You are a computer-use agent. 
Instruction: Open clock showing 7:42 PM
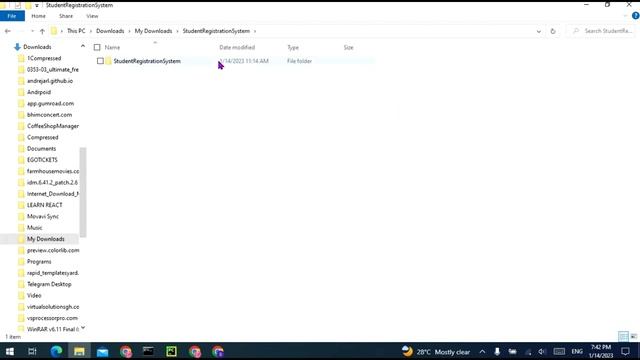coord(601,351)
